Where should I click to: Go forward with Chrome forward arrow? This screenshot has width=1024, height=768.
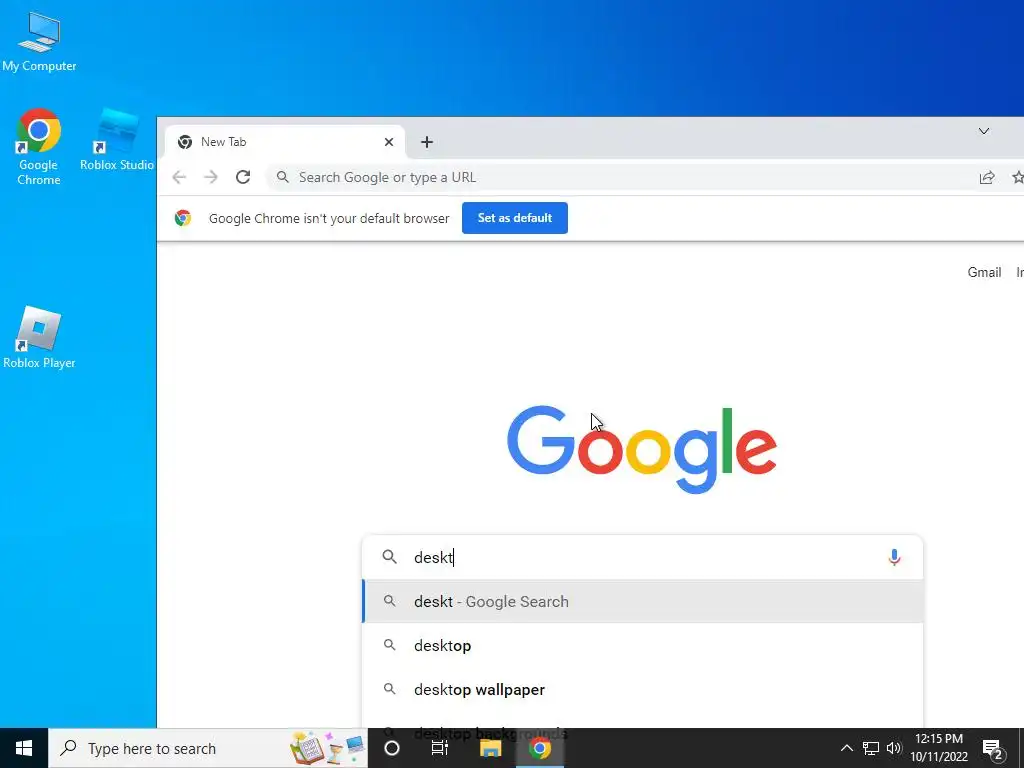pos(210,177)
